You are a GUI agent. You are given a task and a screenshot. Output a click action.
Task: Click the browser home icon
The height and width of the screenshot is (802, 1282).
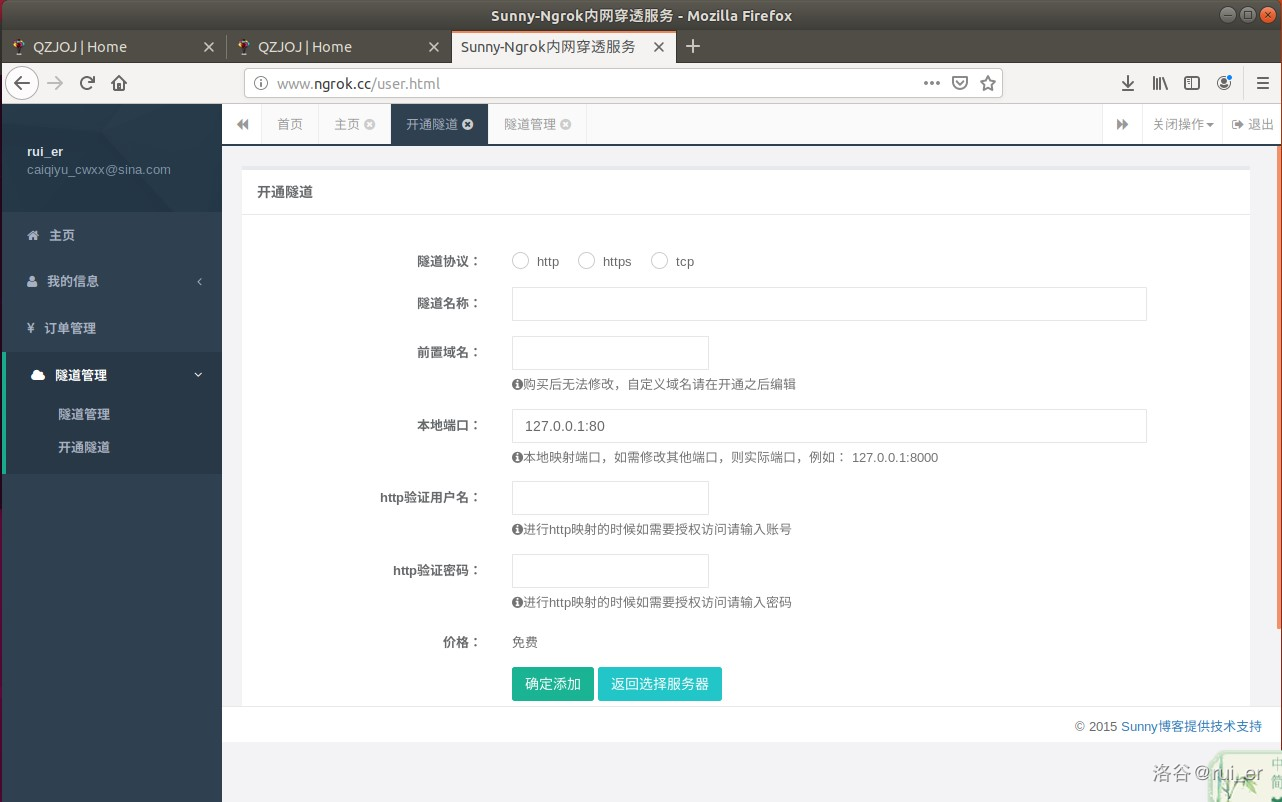point(119,83)
